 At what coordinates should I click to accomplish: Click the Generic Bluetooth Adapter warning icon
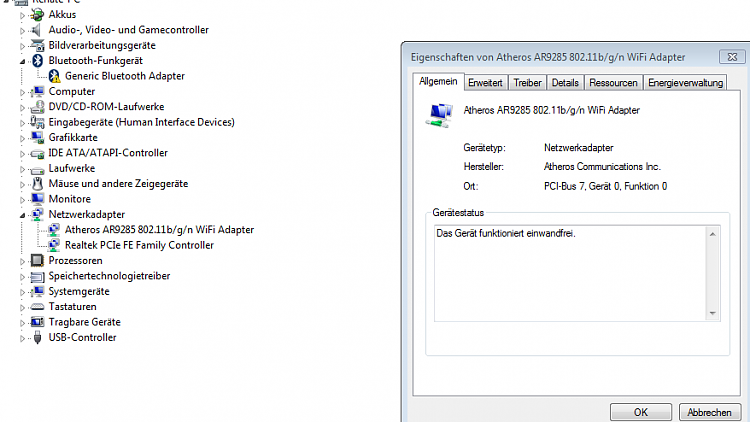click(x=55, y=76)
